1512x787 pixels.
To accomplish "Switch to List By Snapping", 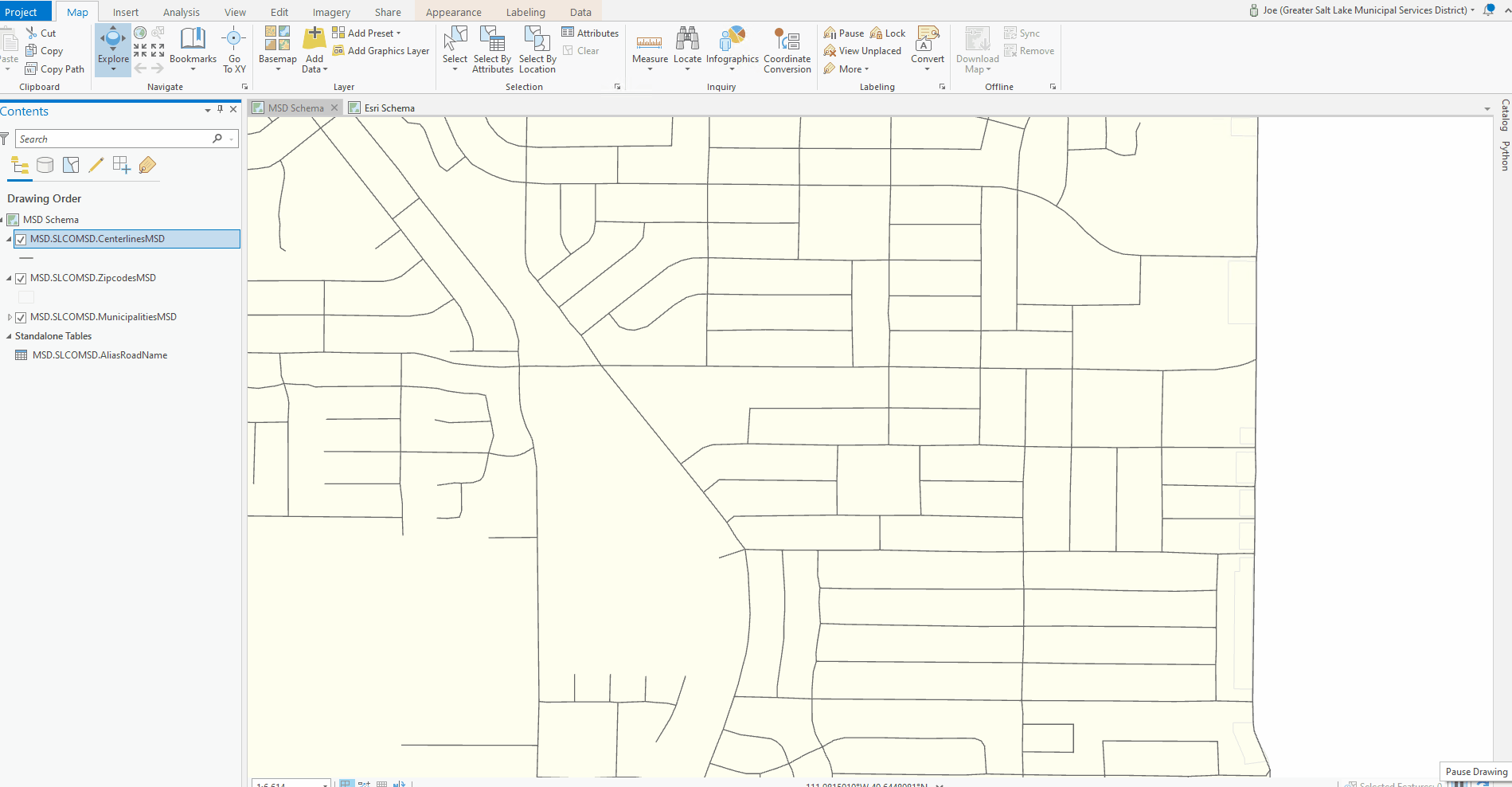I will tap(122, 165).
